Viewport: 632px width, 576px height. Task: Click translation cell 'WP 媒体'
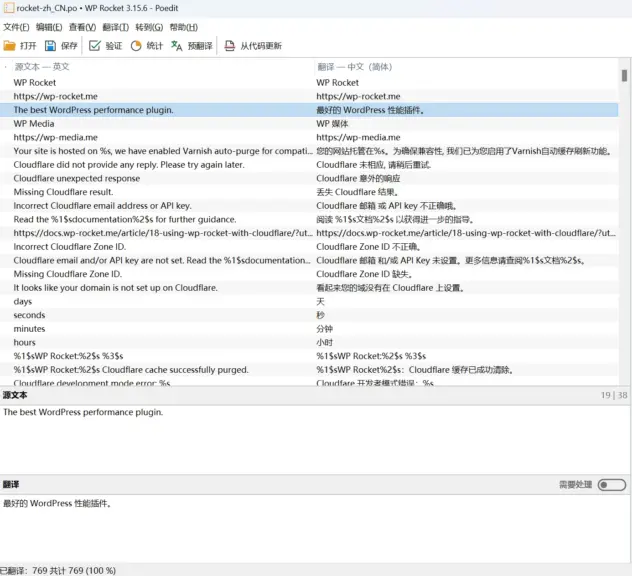click(332, 124)
